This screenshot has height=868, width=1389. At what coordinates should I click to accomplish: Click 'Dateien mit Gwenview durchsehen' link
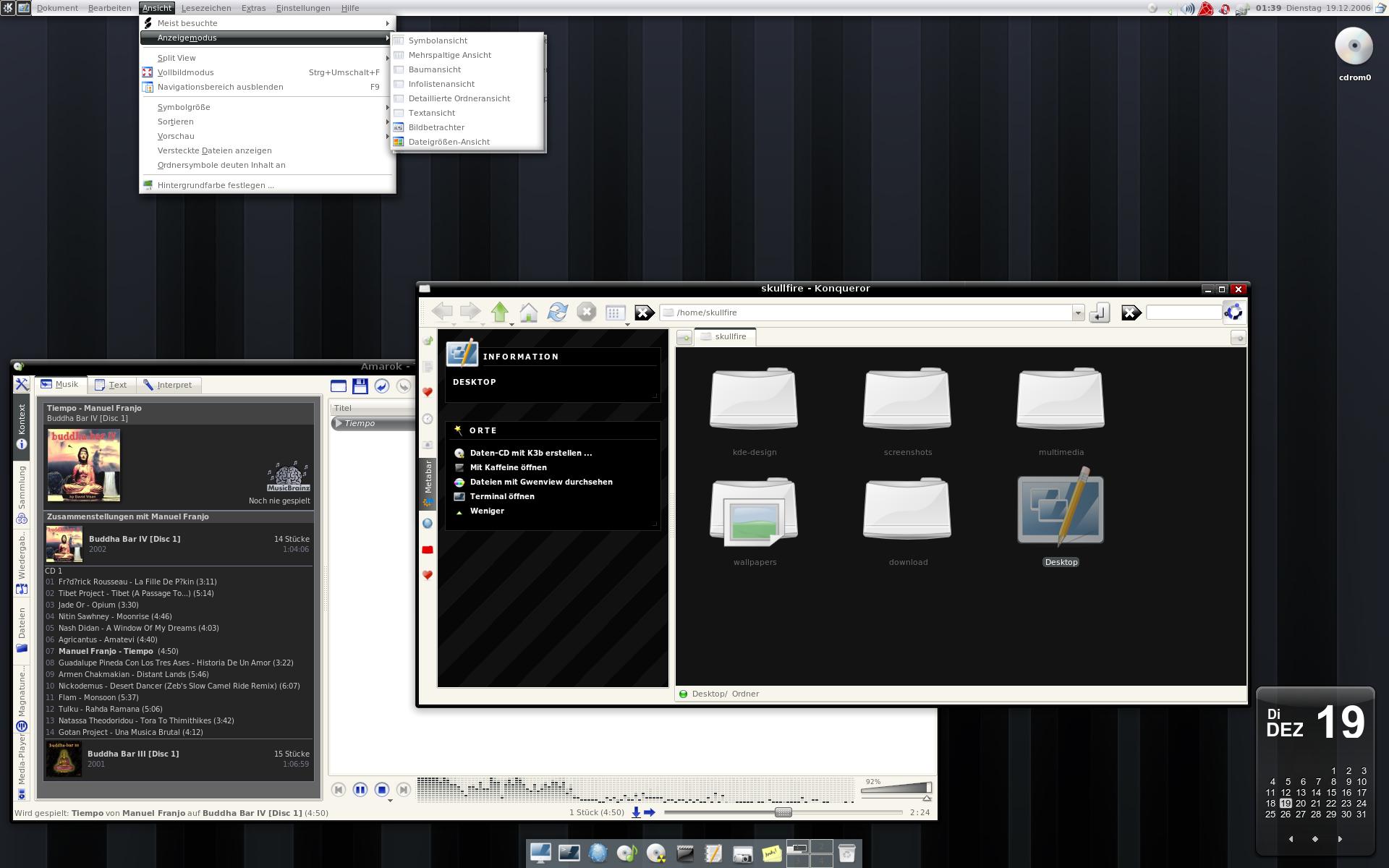pos(541,482)
